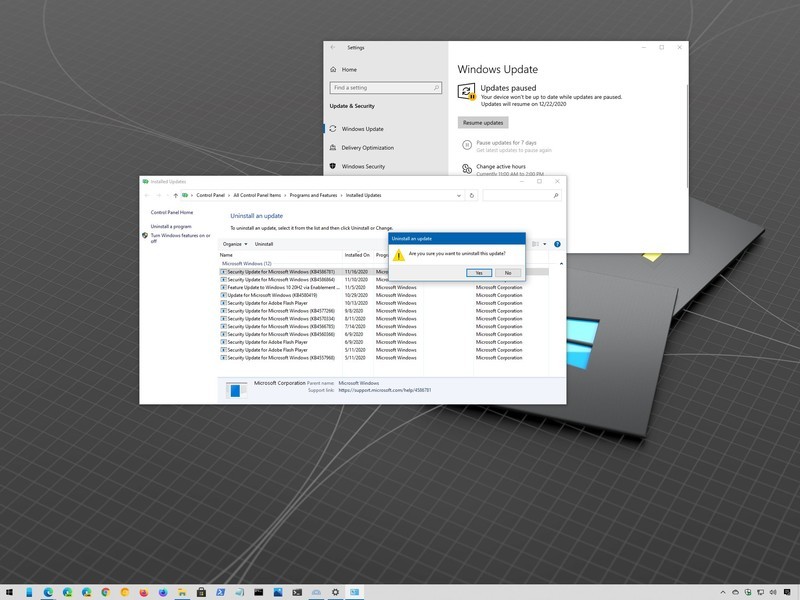Sort by the Installed On column header
This screenshot has width=800, height=600.
358,255
